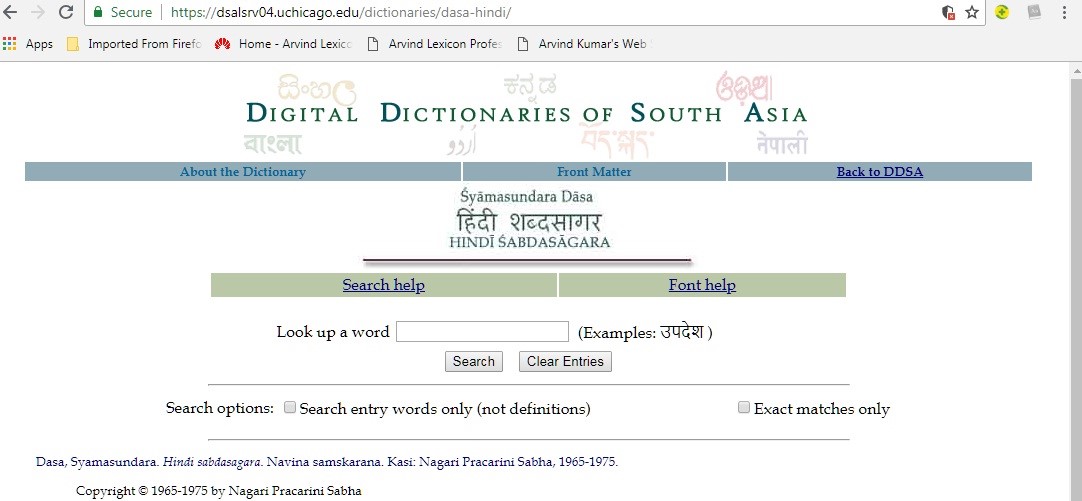This screenshot has height=501, width=1082.
Task: Click the browser back arrow
Action: (x=10, y=12)
